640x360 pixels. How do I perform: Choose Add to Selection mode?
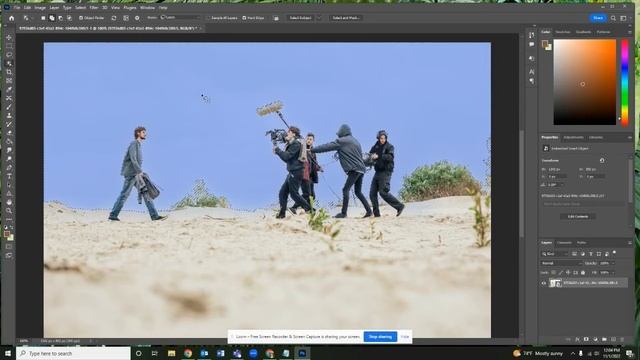coord(52,18)
